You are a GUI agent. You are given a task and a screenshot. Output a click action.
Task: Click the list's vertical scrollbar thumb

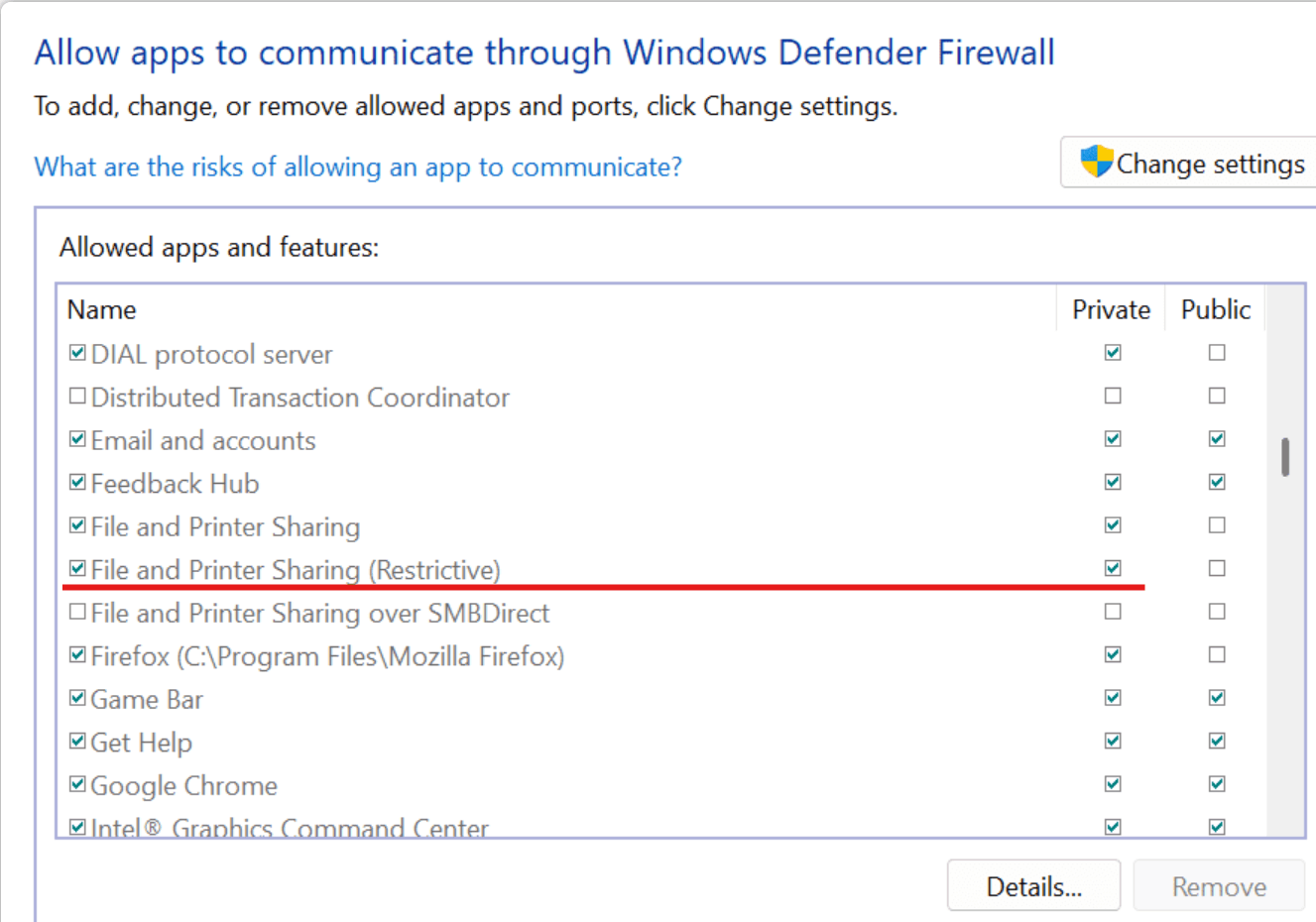point(1285,457)
